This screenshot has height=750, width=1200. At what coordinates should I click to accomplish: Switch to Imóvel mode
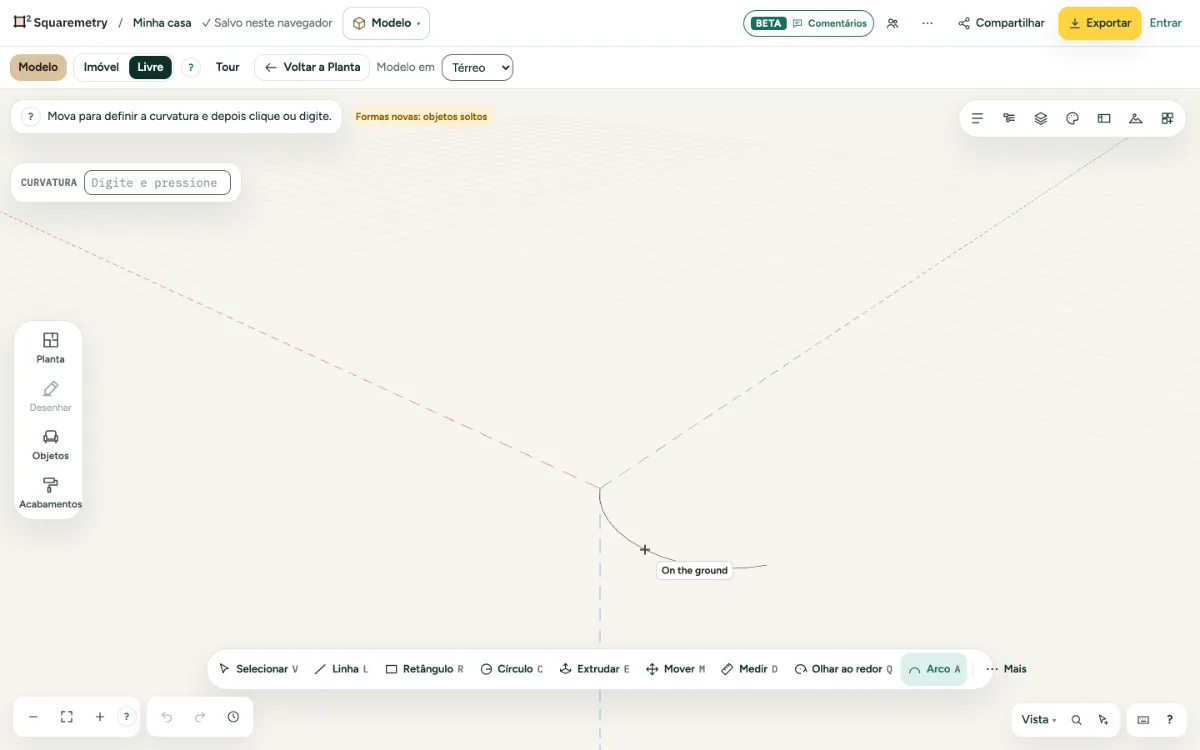101,67
